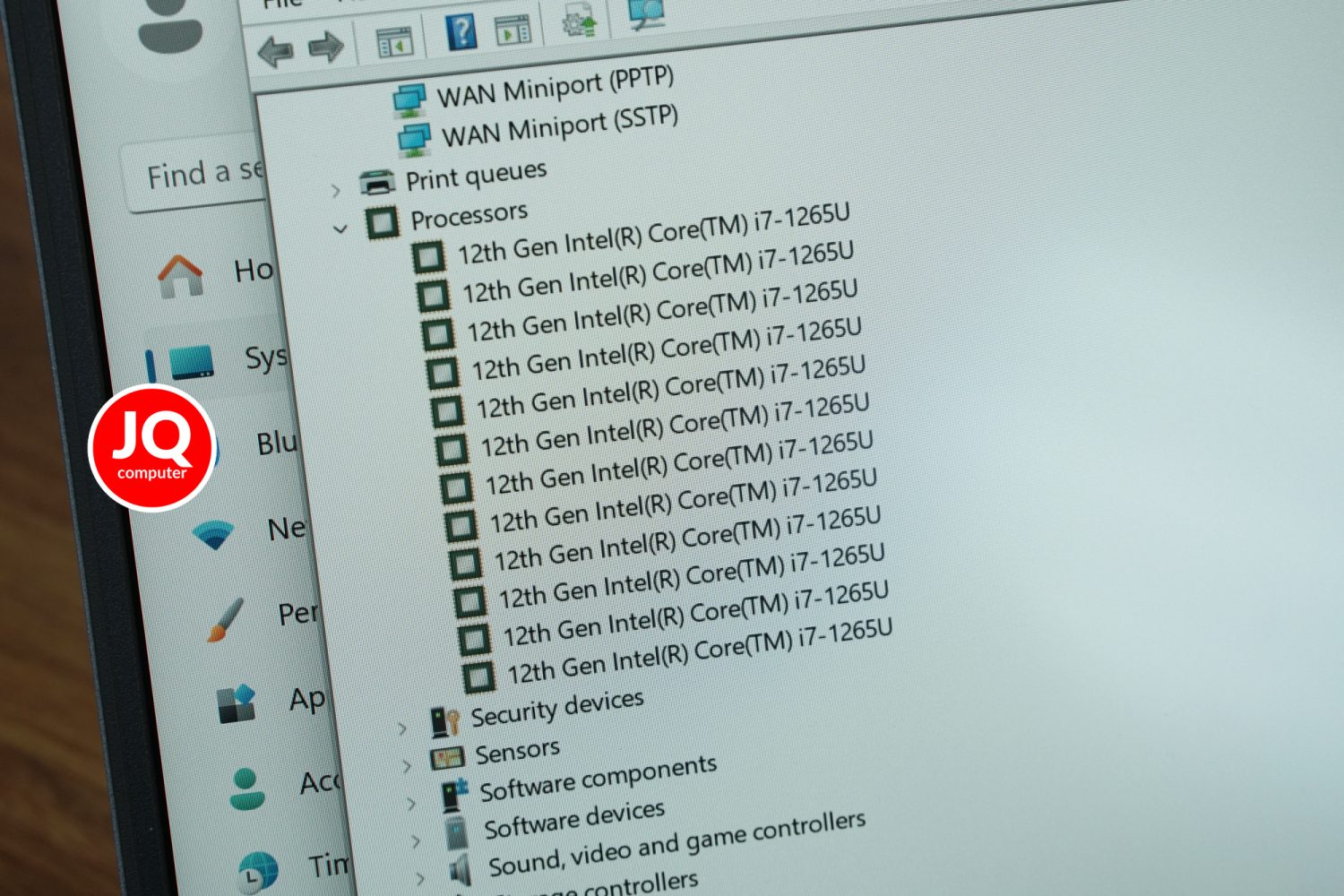Select the WAN Miniport (PPTP) entry text

pos(556,87)
